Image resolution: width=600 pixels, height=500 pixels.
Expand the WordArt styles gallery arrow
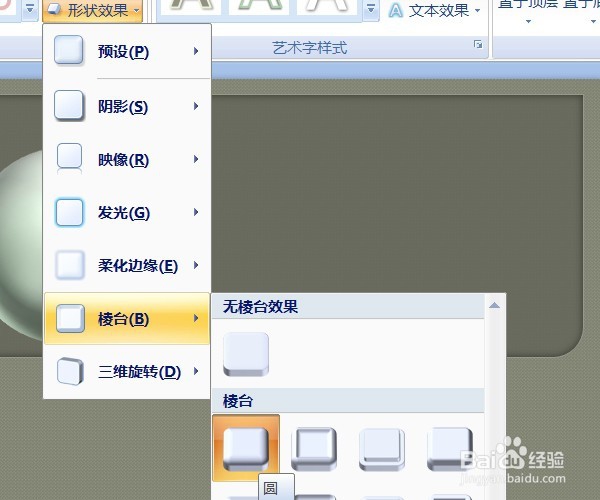[371, 9]
